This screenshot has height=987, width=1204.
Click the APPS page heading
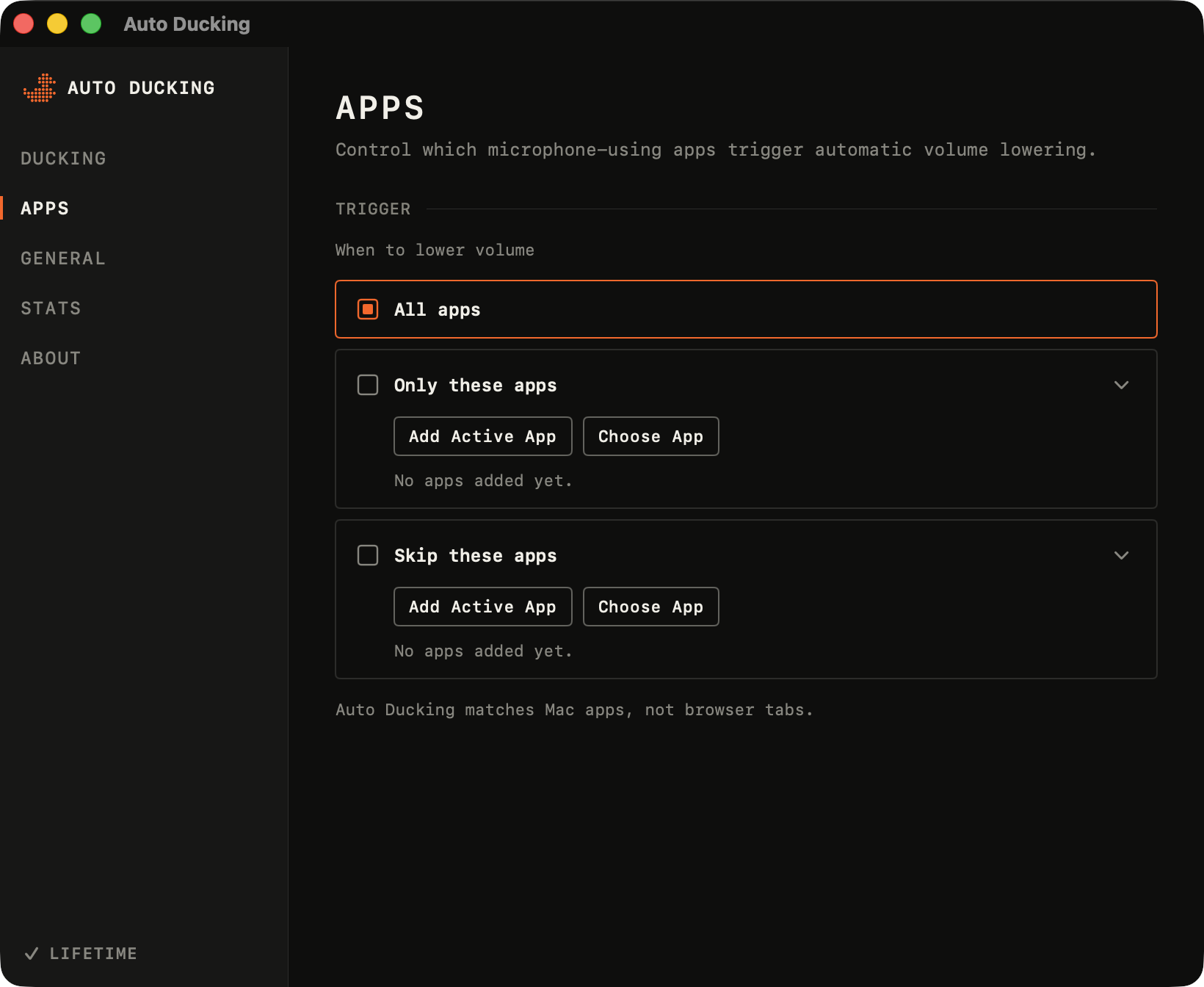pos(380,108)
